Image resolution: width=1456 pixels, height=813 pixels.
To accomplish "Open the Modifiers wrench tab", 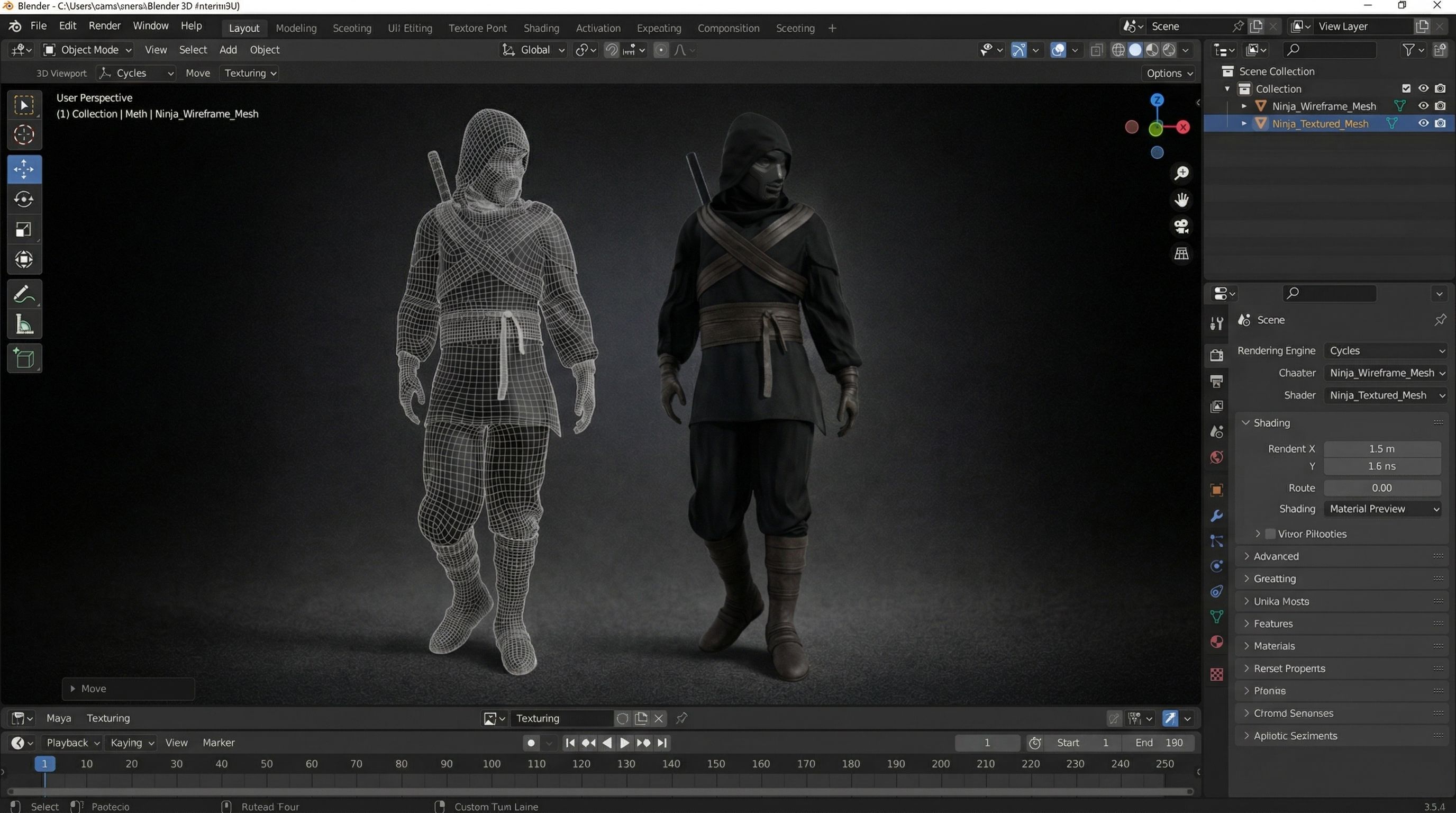I will pos(1217,516).
